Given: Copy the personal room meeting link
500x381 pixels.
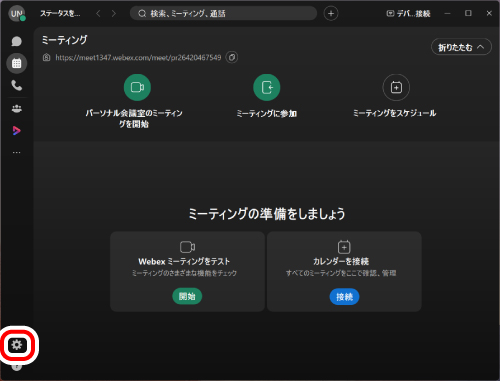Looking at the screenshot, I should 232,57.
